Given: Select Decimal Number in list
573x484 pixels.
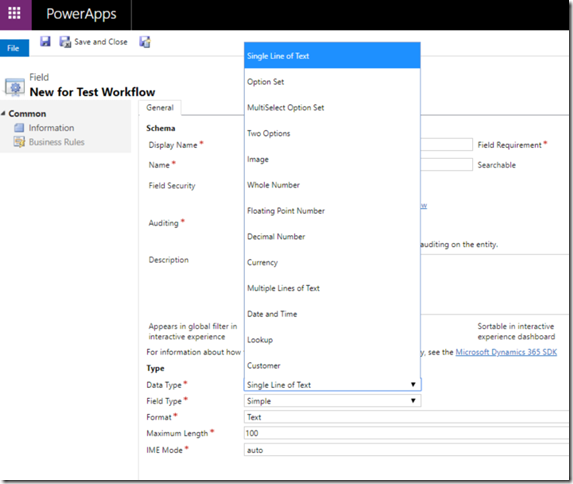Looking at the screenshot, I should [x=332, y=237].
